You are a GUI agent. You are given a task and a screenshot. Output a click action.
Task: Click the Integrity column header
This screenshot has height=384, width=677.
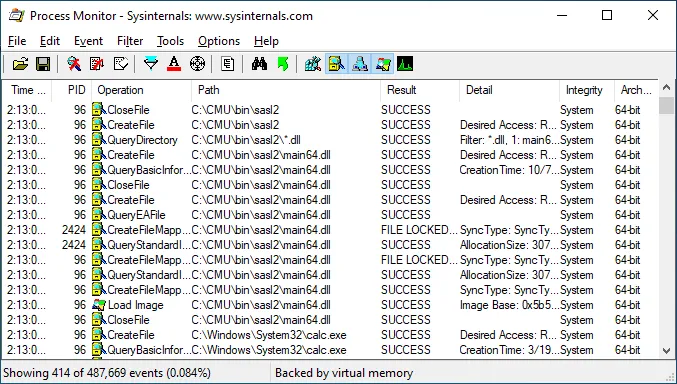tap(586, 90)
